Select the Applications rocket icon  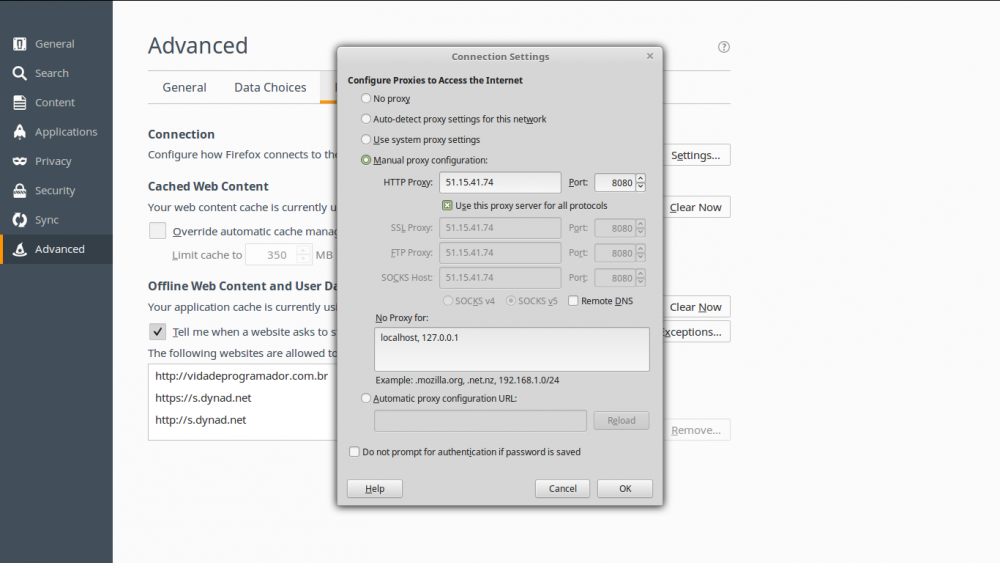19,132
